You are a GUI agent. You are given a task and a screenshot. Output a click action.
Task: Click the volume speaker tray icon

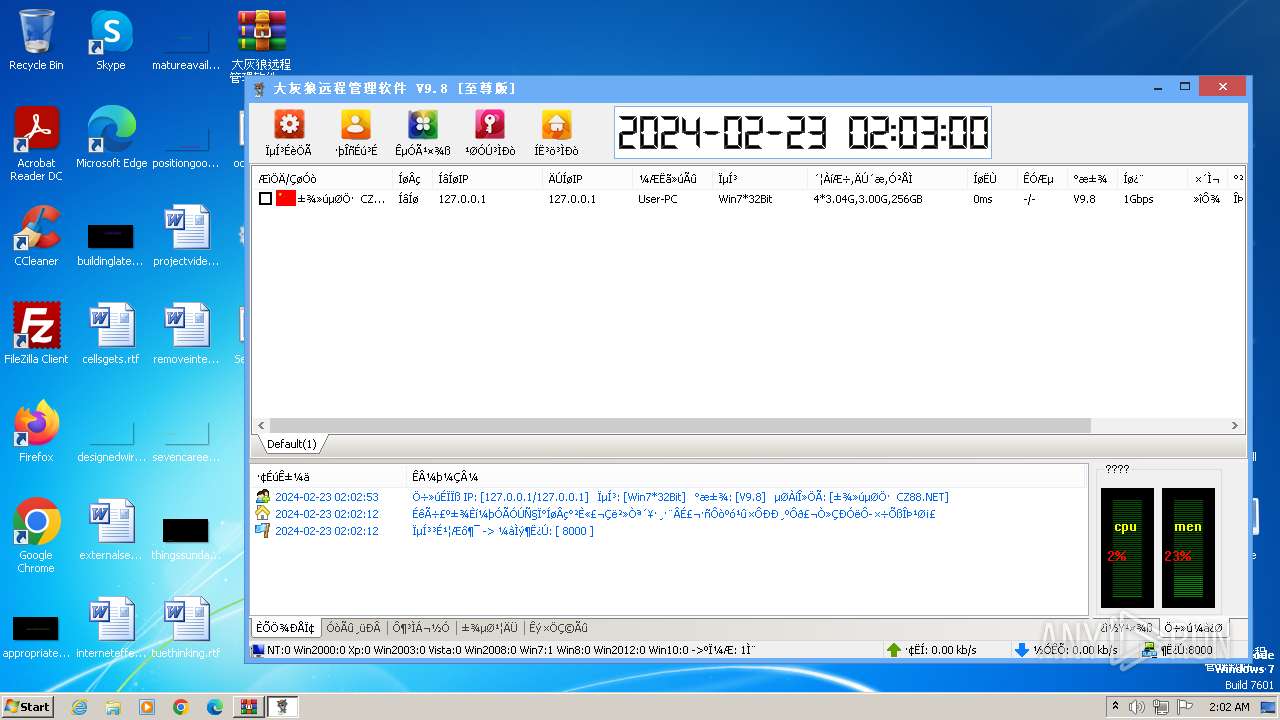coord(1136,707)
